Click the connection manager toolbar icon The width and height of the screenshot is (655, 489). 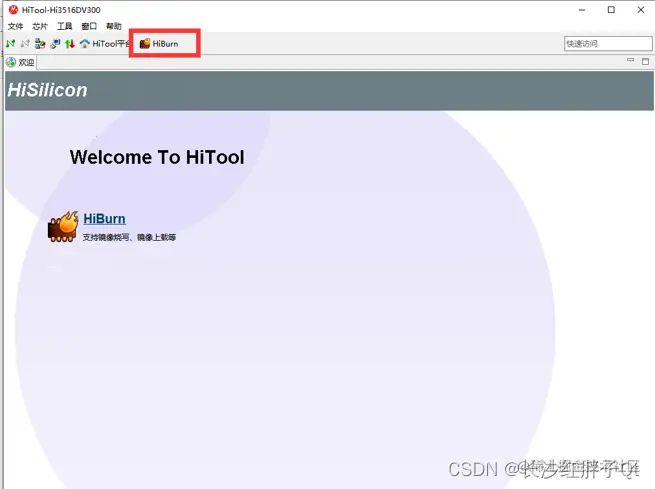tap(40, 43)
